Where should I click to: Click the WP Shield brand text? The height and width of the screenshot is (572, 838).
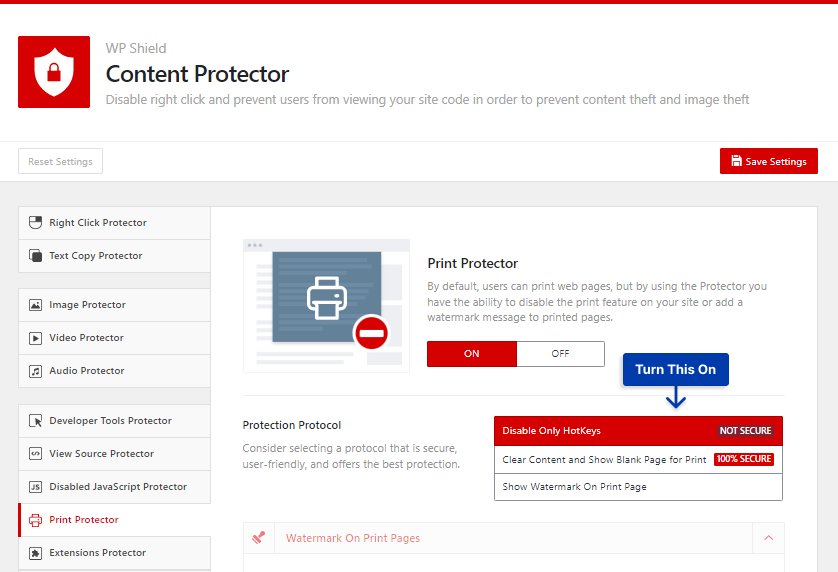tap(136, 49)
